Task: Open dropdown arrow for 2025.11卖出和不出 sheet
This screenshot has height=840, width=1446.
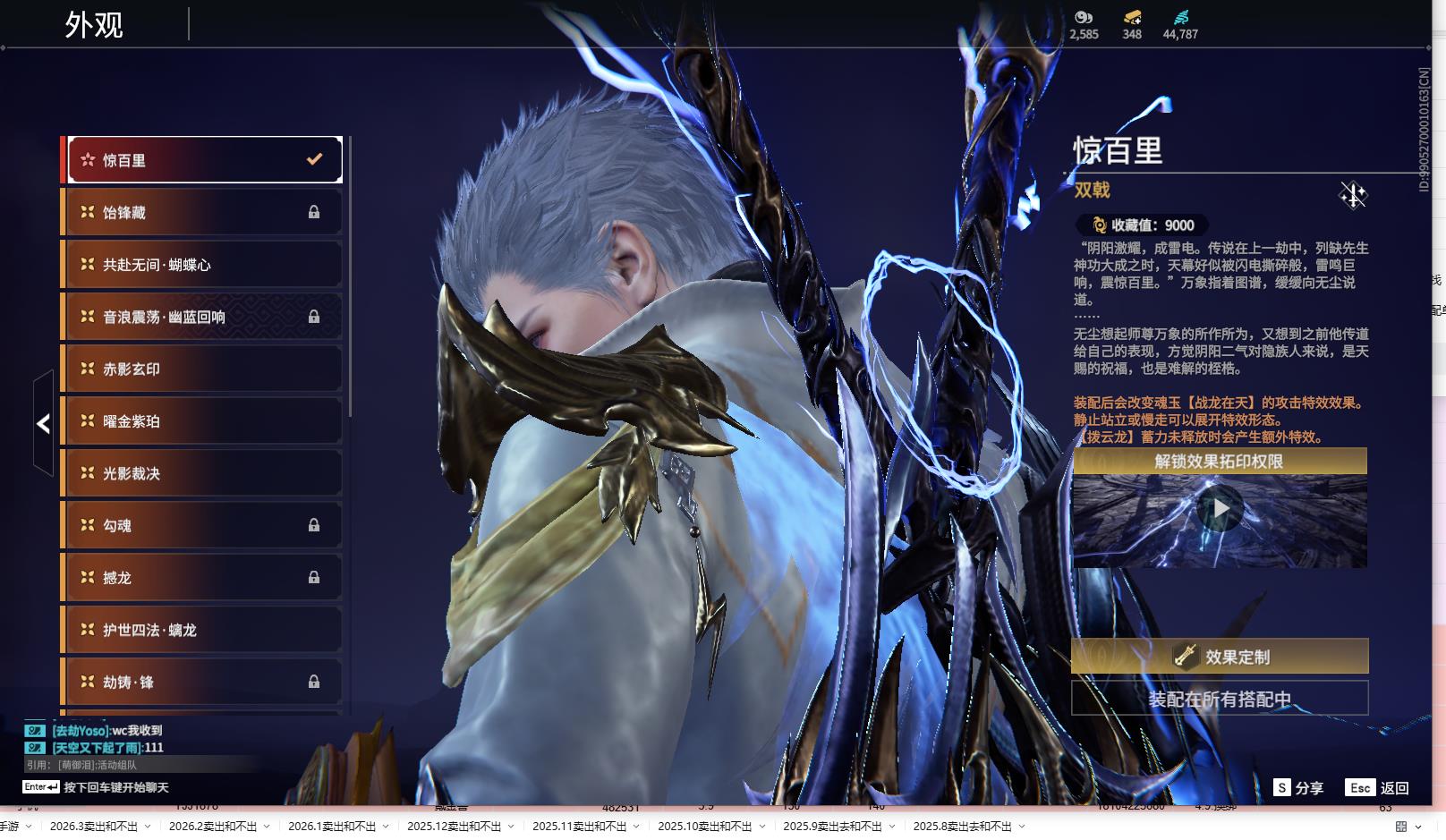Action: (636, 827)
